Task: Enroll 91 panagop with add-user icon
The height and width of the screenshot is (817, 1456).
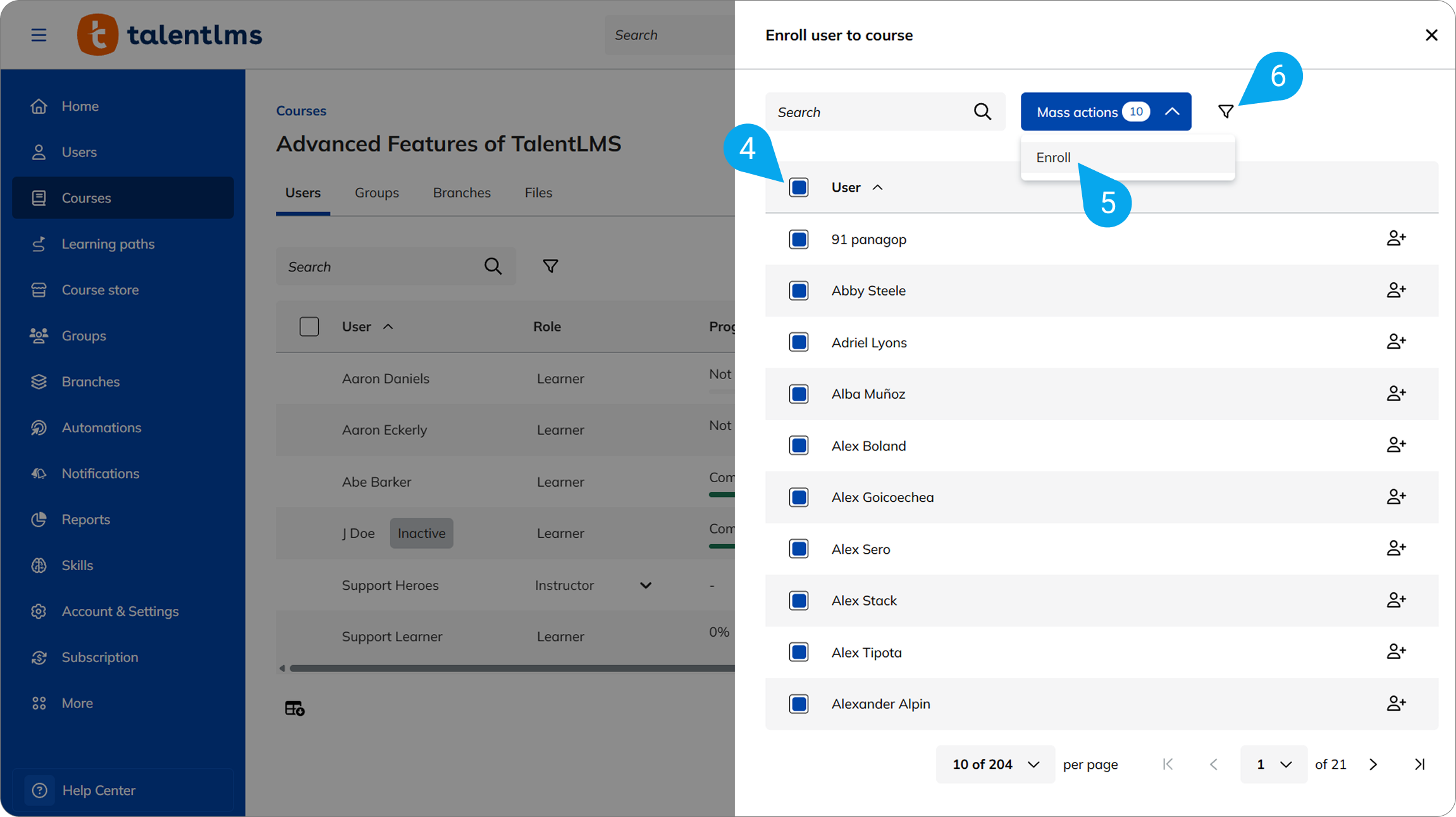Action: 1396,239
